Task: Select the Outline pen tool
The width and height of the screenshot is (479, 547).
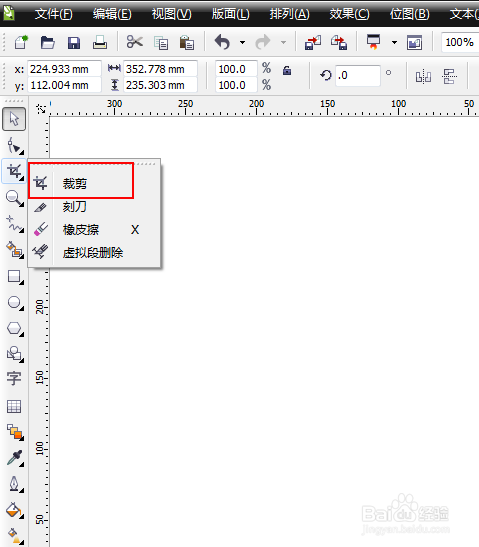Action: click(x=15, y=484)
